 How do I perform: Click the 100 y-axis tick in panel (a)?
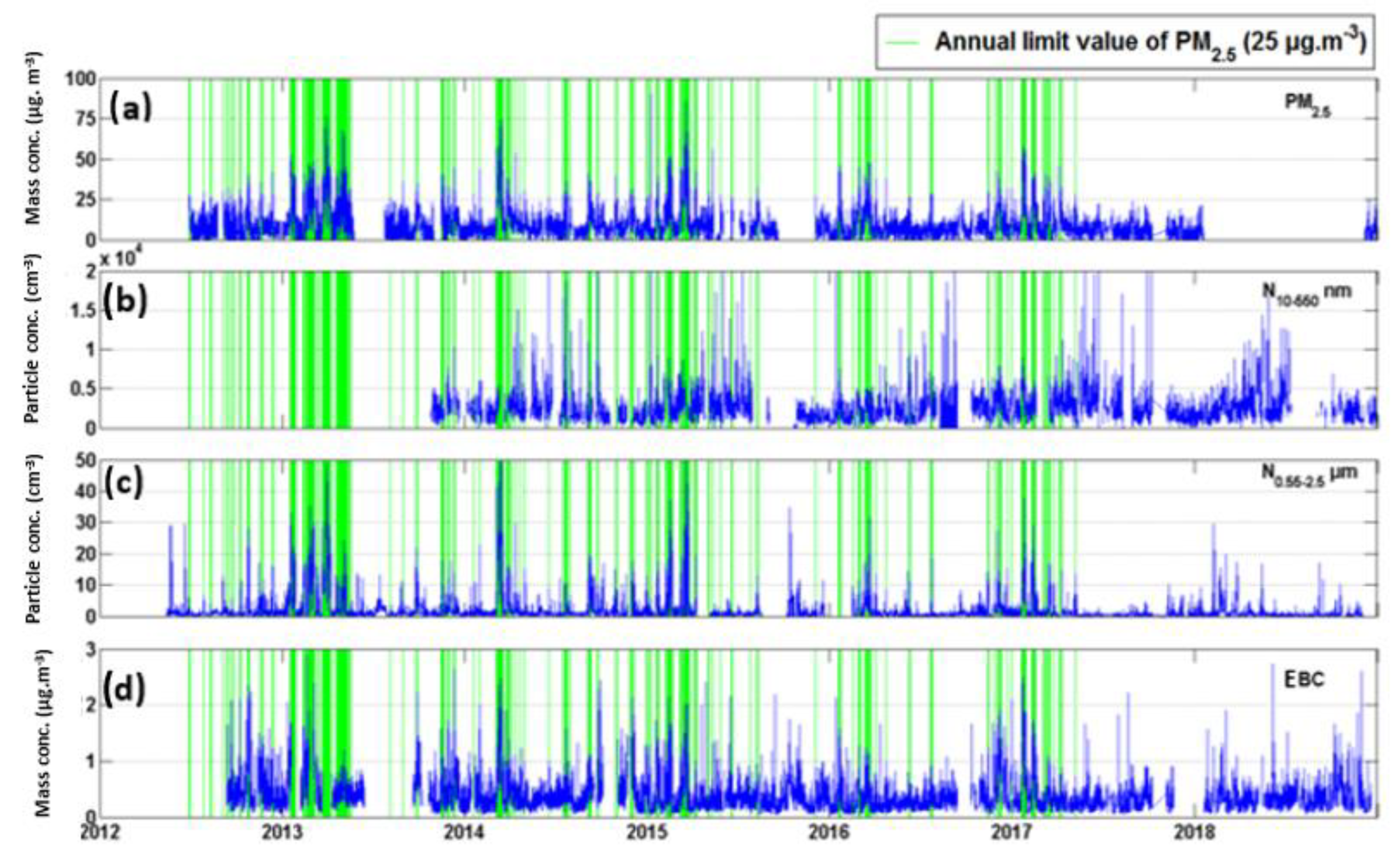81,79
